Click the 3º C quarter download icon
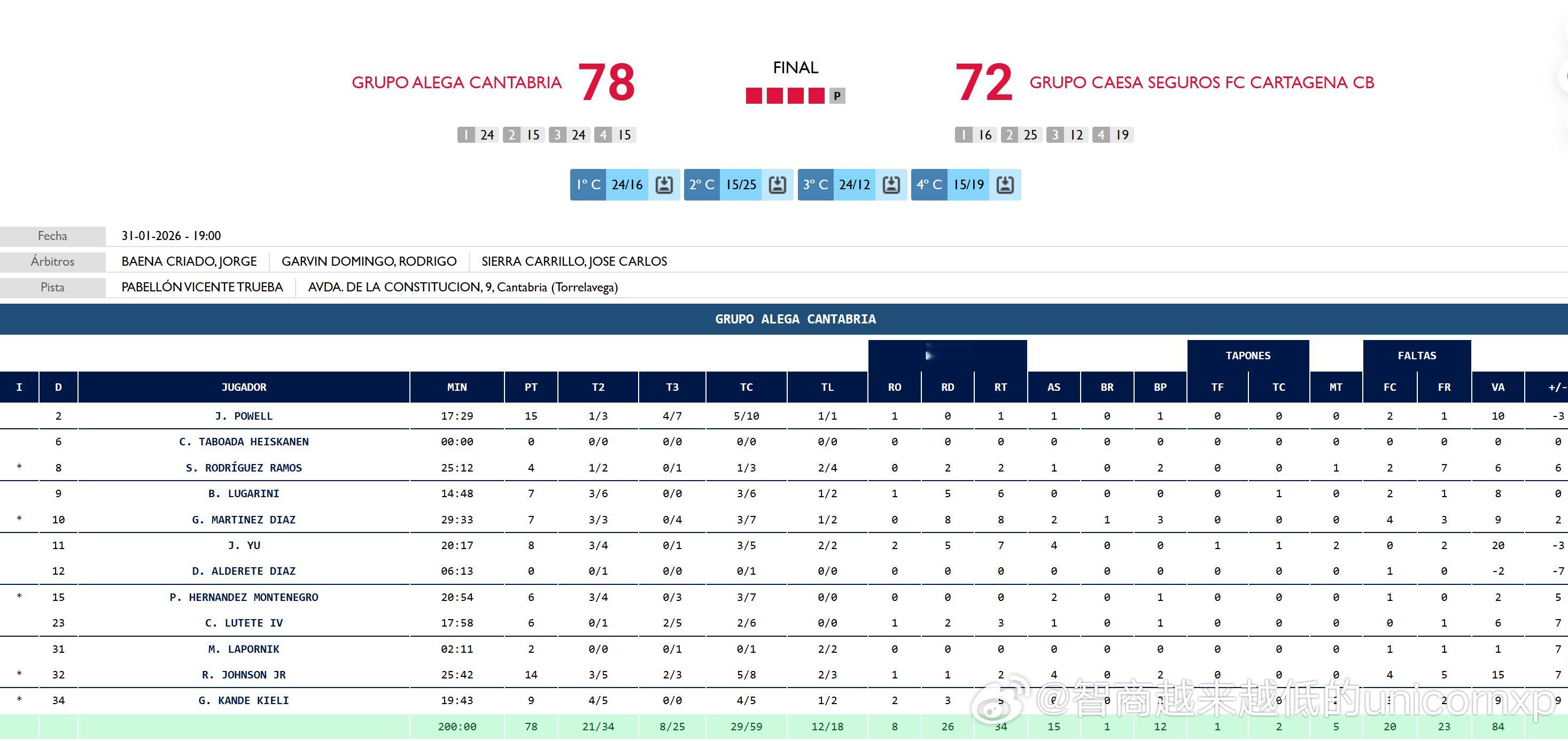This screenshot has height=741, width=1568. pos(891,184)
